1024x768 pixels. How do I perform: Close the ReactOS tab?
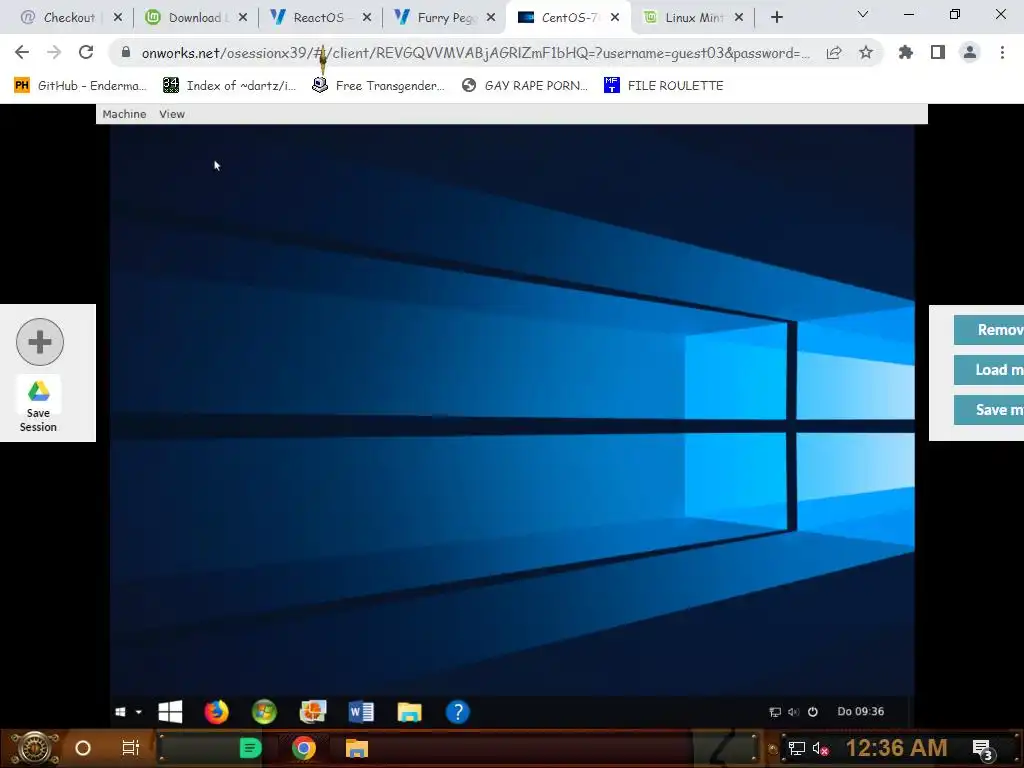(x=367, y=18)
